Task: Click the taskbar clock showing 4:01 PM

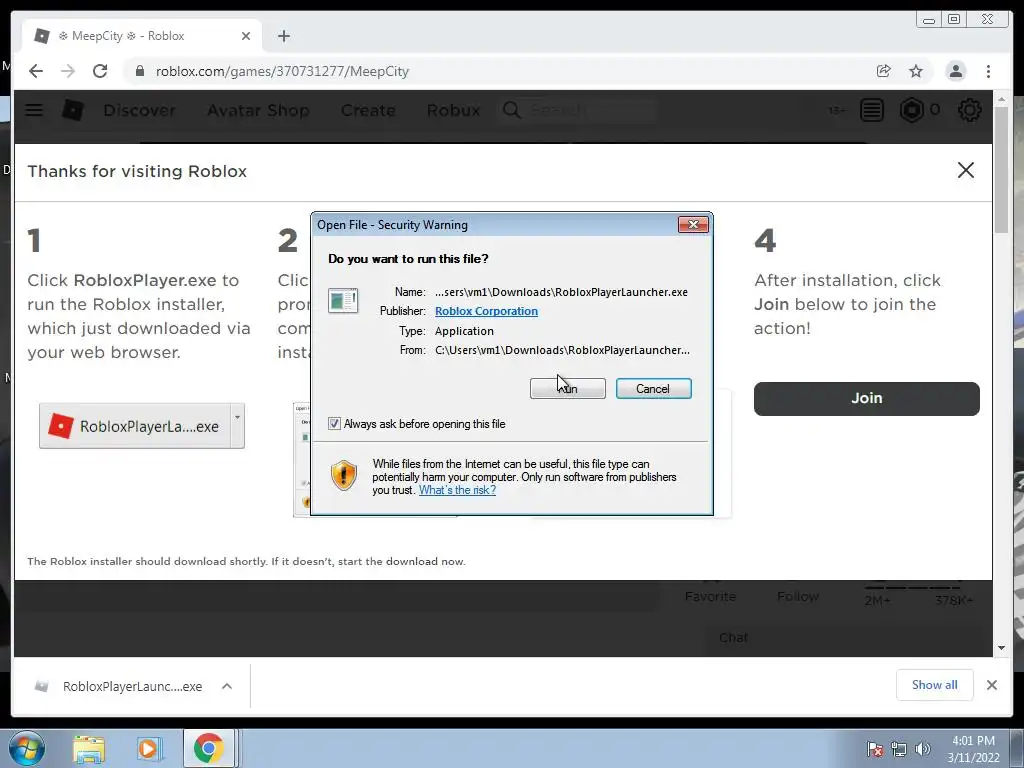Action: coord(973,749)
